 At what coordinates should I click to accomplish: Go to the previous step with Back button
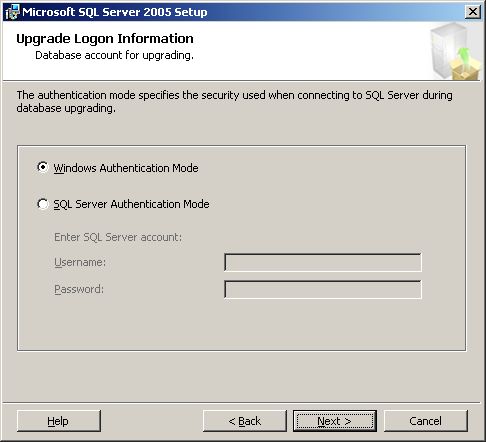pyautogui.click(x=245, y=421)
